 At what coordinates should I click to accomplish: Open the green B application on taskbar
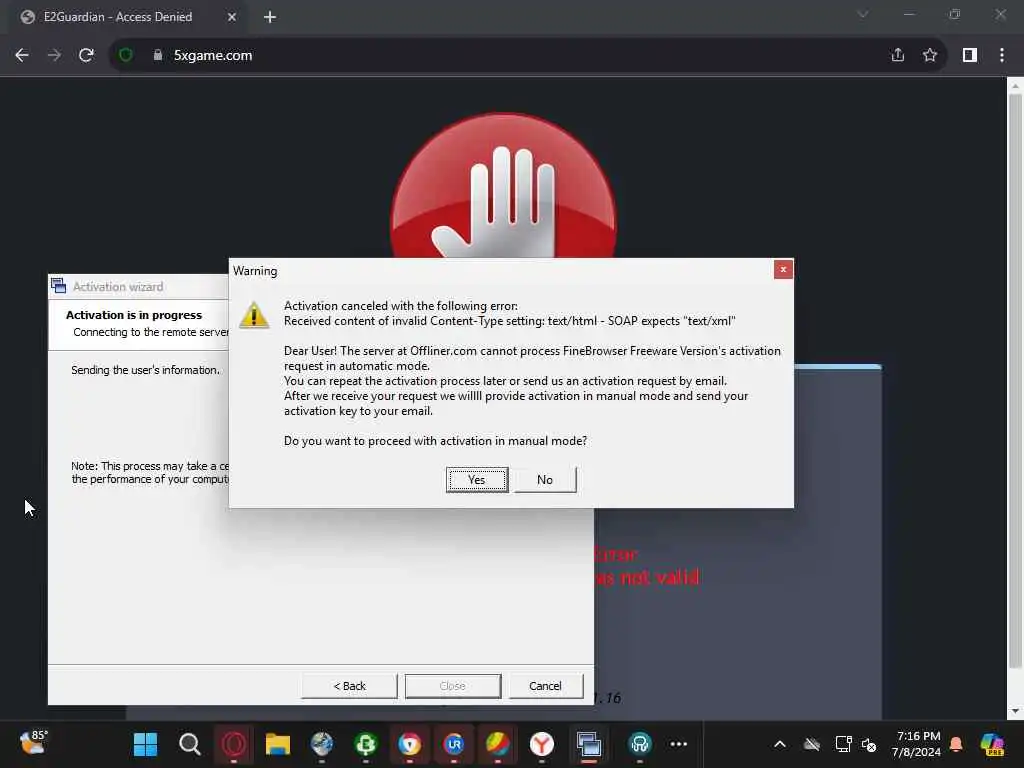366,744
